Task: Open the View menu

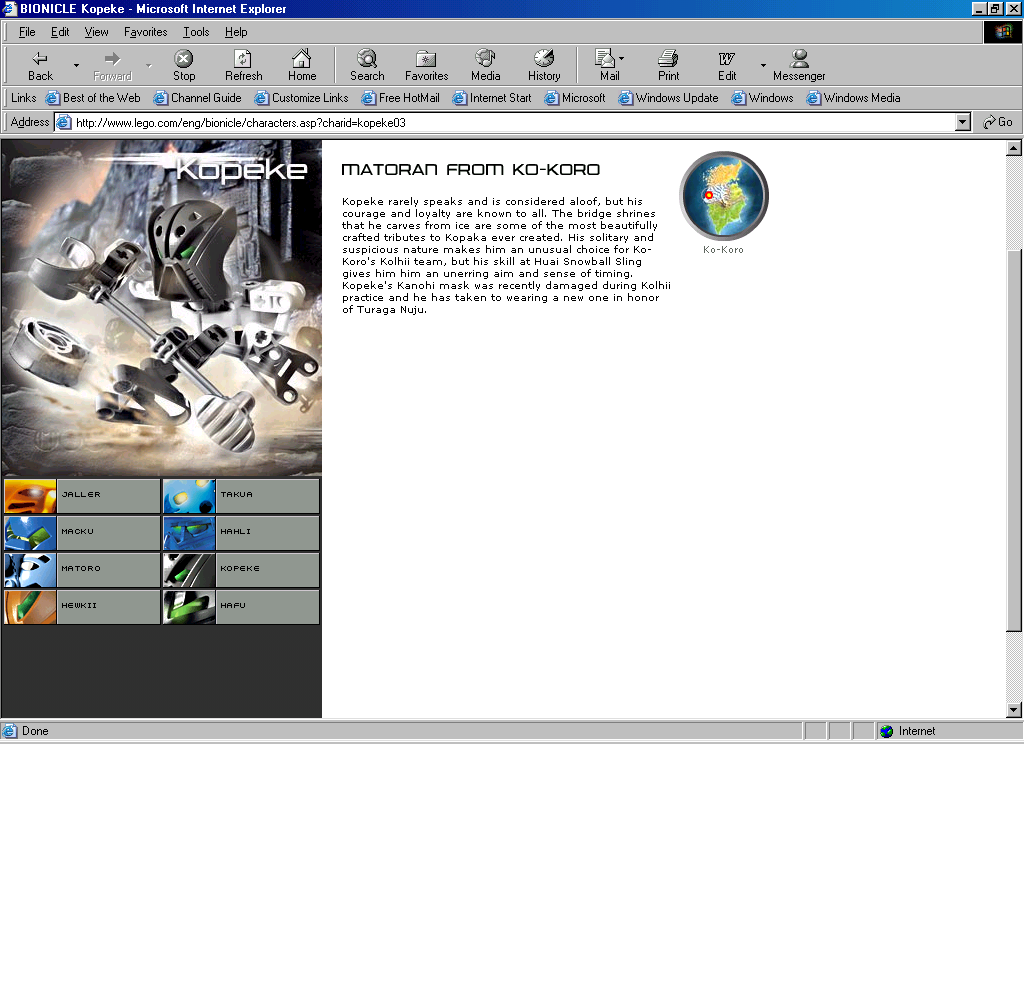Action: [96, 32]
